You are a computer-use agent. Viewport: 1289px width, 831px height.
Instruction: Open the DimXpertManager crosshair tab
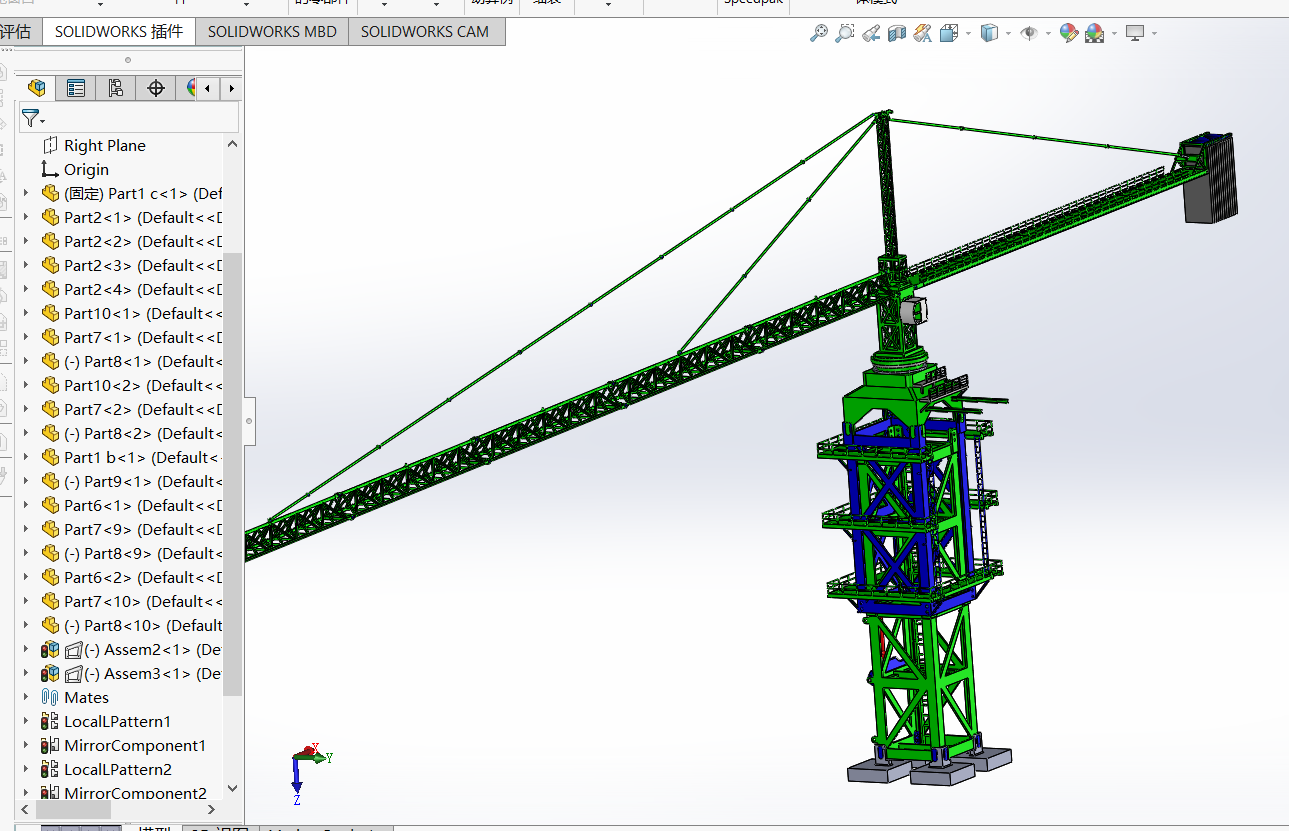point(156,88)
